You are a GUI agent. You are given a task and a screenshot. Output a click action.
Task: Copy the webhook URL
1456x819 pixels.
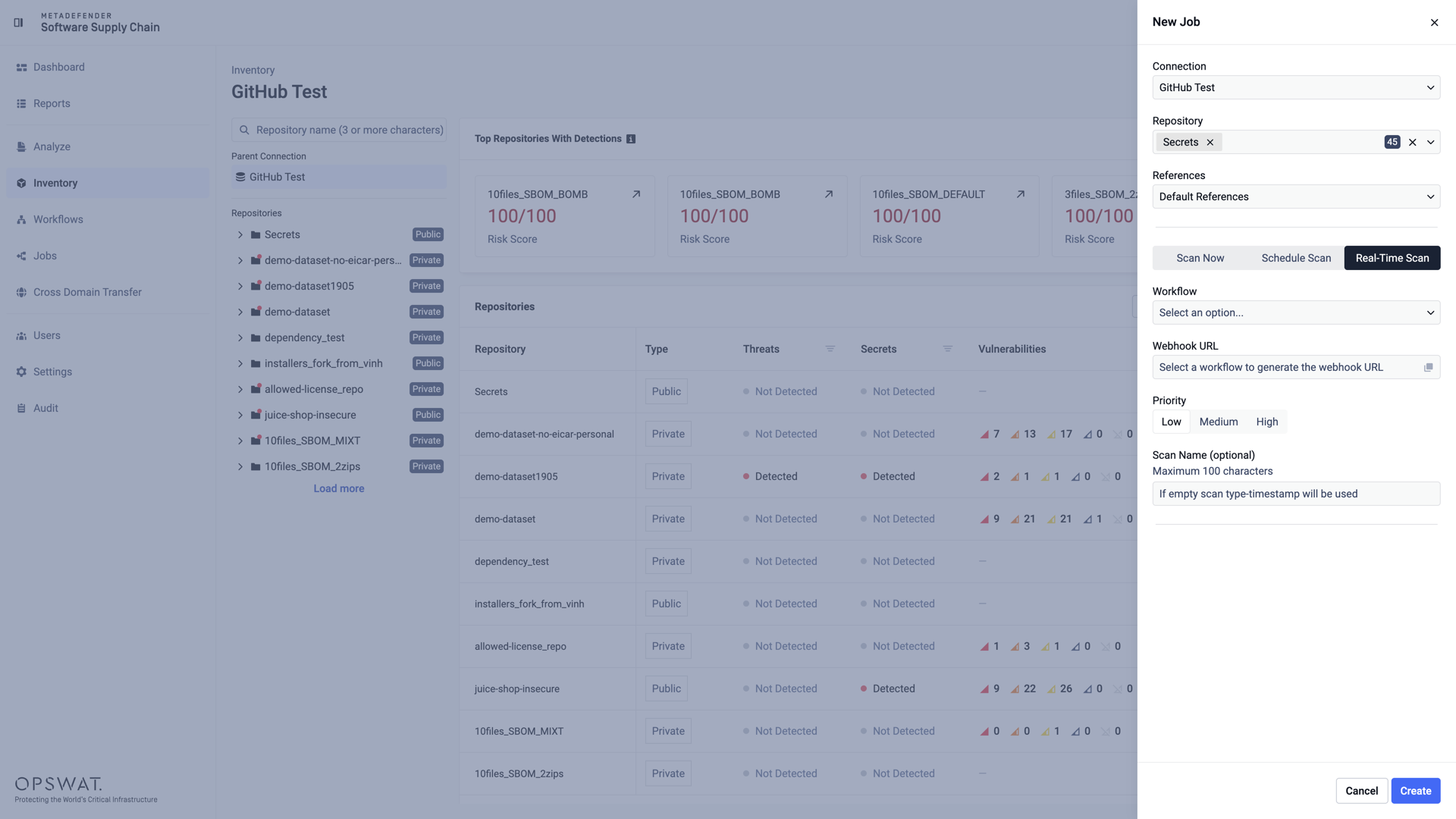pos(1429,367)
